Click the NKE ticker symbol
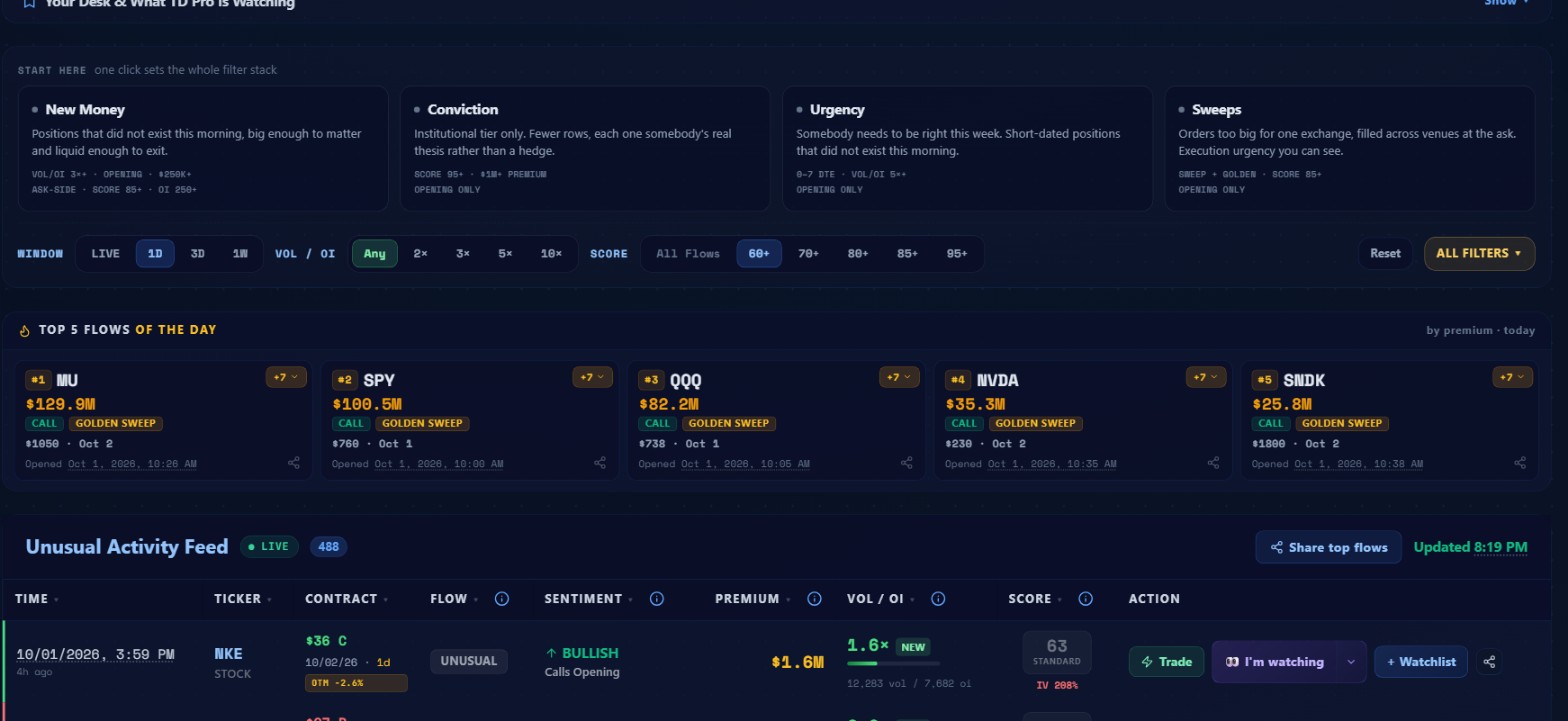This screenshot has height=721, width=1568. 228,654
